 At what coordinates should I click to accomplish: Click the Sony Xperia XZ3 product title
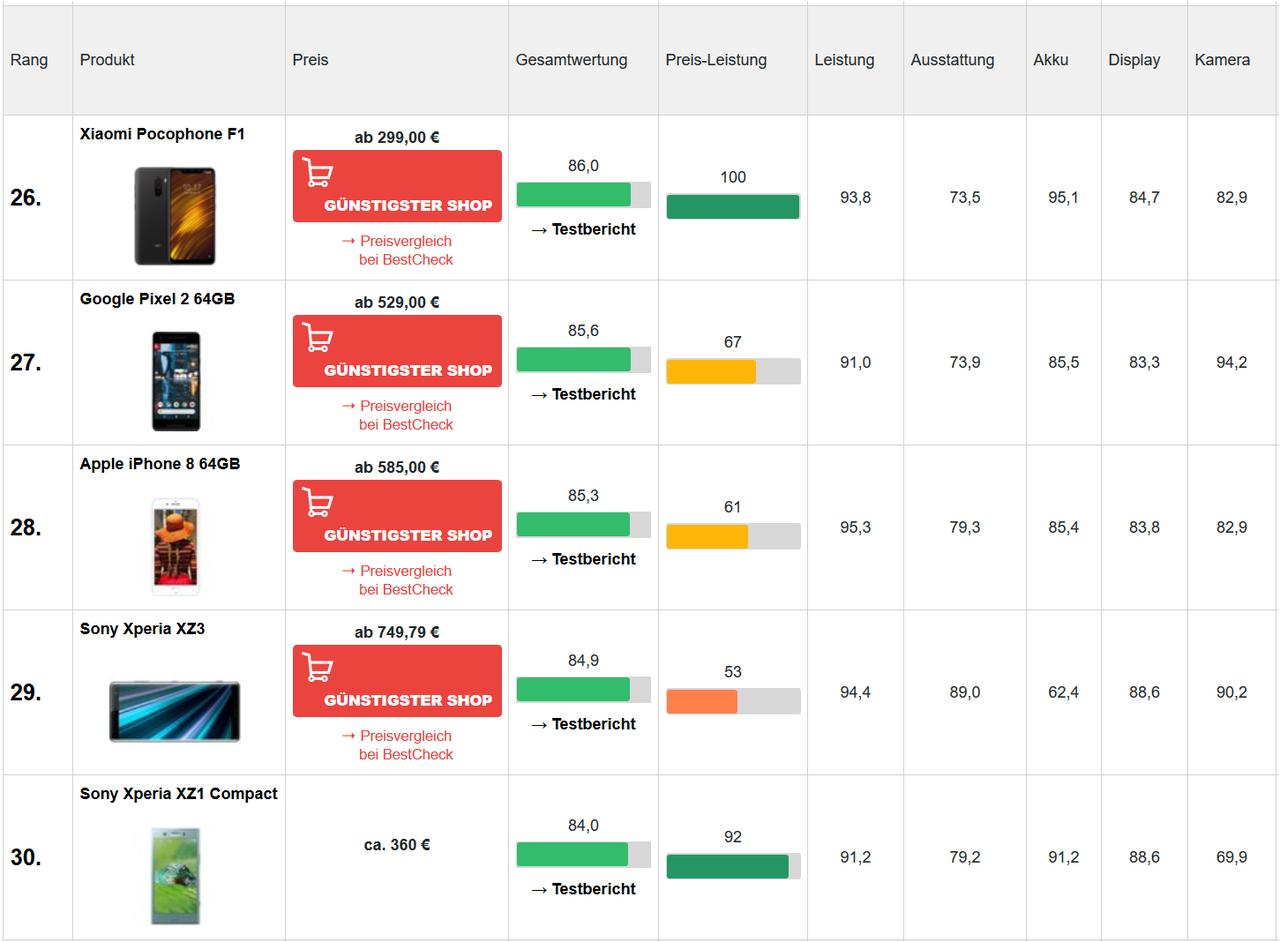coord(142,629)
